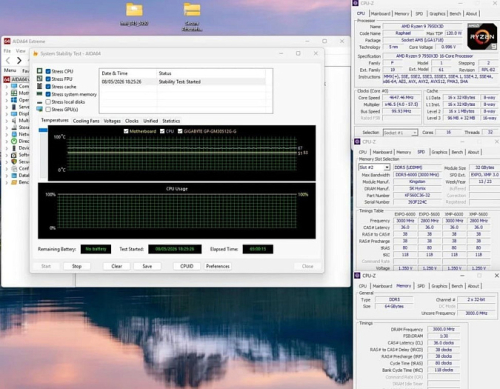Toggle the GIGABYTE drive checkbox in temperature graph
Screen dimensions: 500x389
[180, 131]
